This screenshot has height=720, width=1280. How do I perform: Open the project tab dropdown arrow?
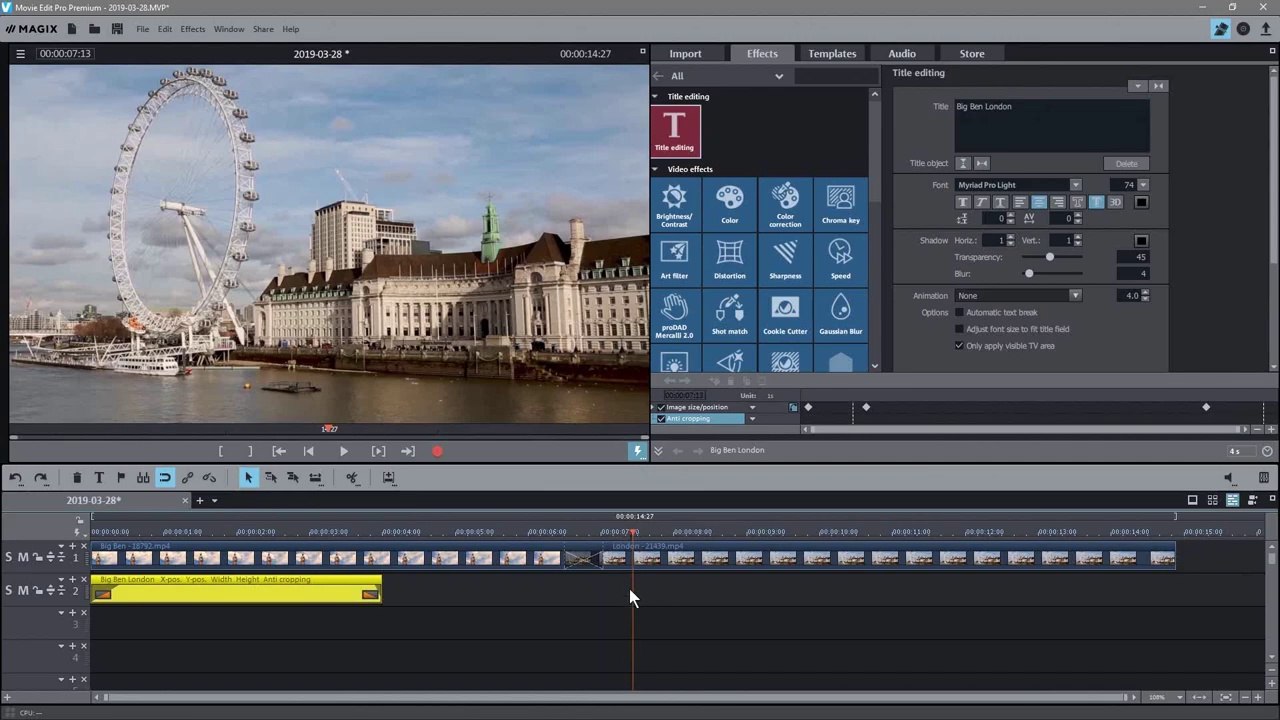pyautogui.click(x=214, y=501)
